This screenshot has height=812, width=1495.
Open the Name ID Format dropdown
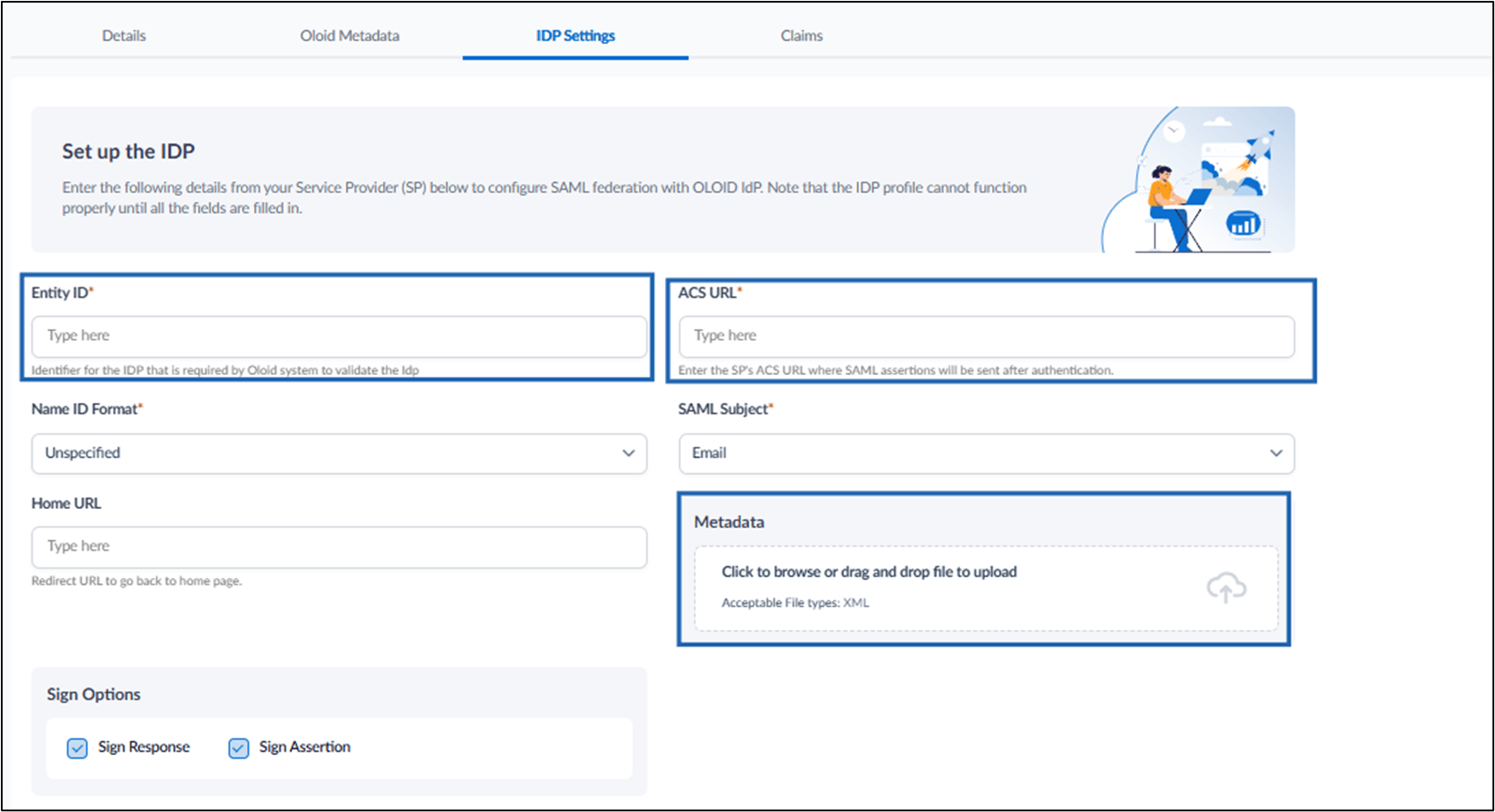coord(339,454)
